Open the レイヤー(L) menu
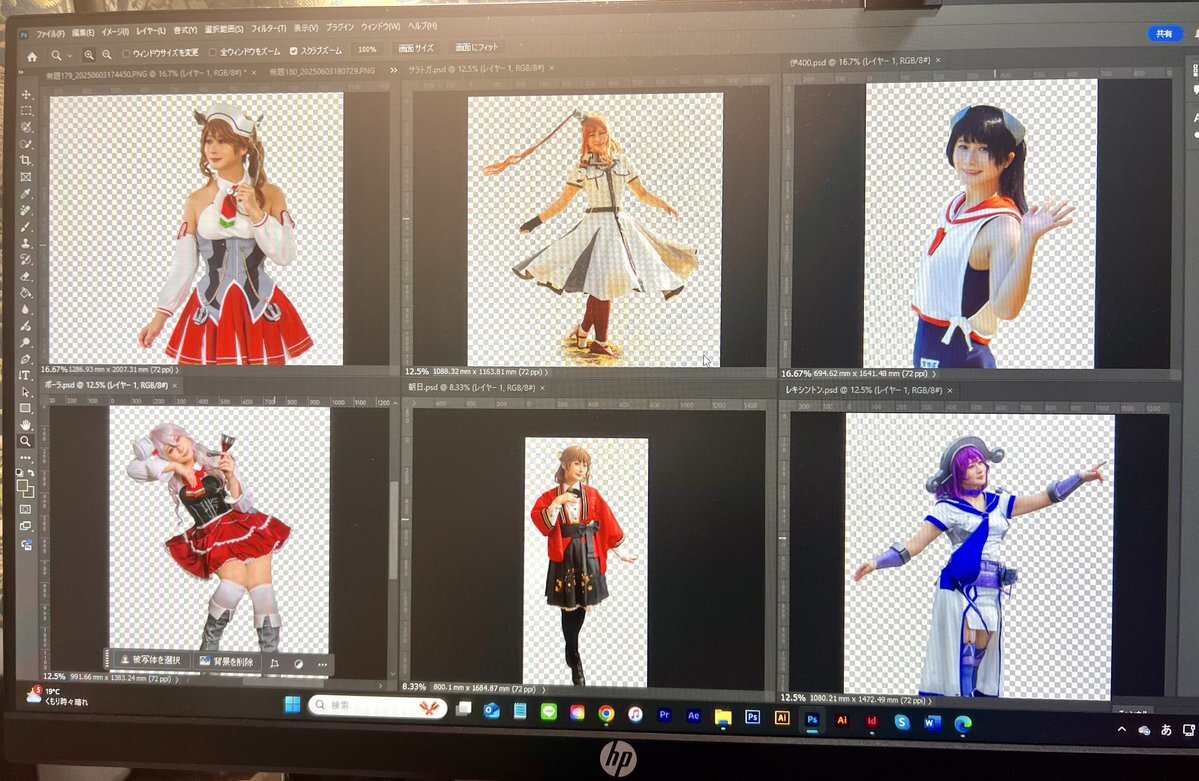This screenshot has height=781, width=1199. tap(151, 31)
